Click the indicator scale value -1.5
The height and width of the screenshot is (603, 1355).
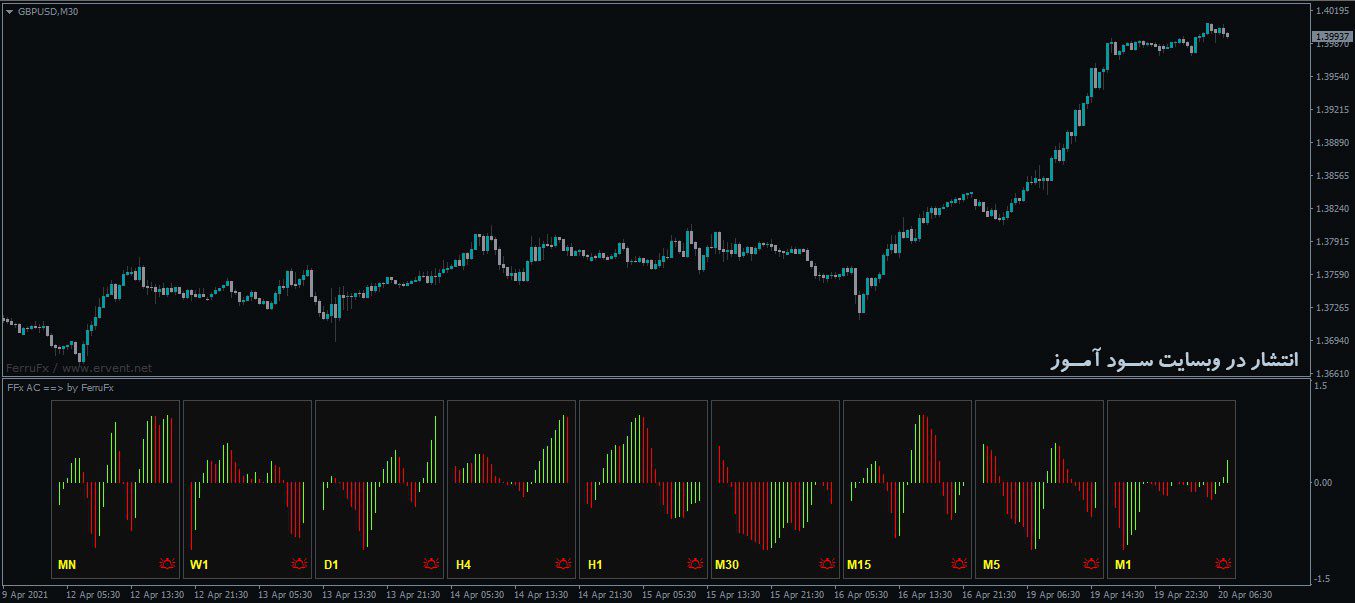click(1323, 579)
